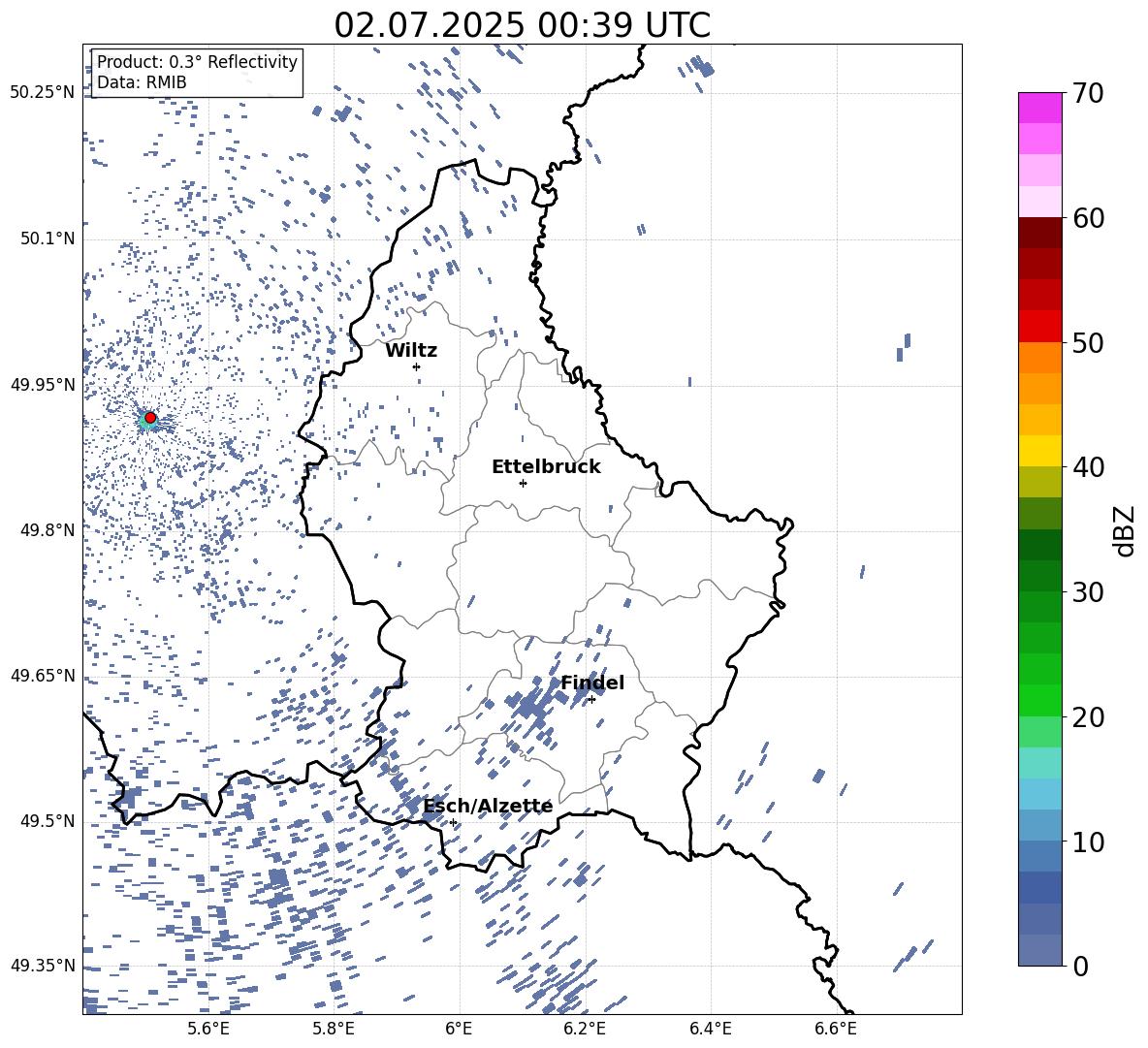Screen dimensions: 1148x1048
Task: Click the 49.95°N latitude label
Action: [42, 385]
